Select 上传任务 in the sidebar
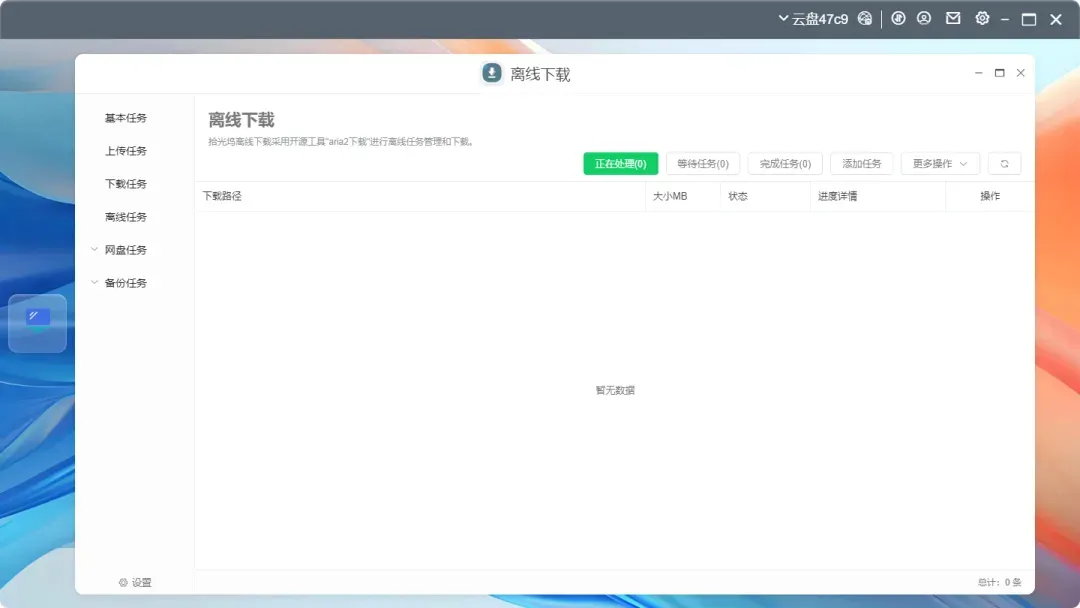Image resolution: width=1080 pixels, height=608 pixels. click(x=125, y=151)
